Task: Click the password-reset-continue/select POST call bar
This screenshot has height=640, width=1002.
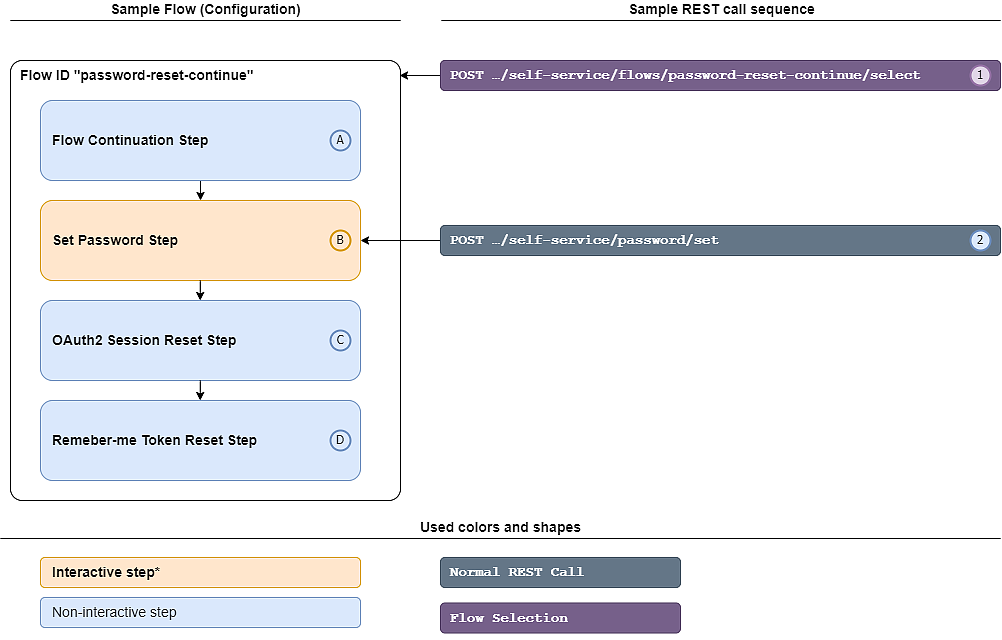Action: point(700,75)
